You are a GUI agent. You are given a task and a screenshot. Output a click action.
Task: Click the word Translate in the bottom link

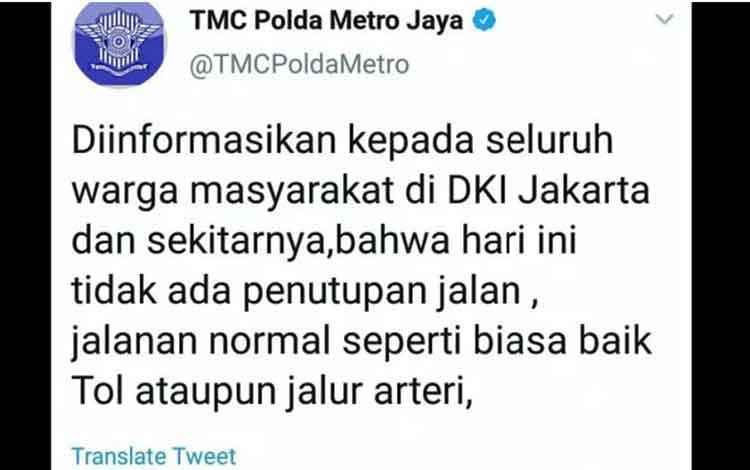119,456
